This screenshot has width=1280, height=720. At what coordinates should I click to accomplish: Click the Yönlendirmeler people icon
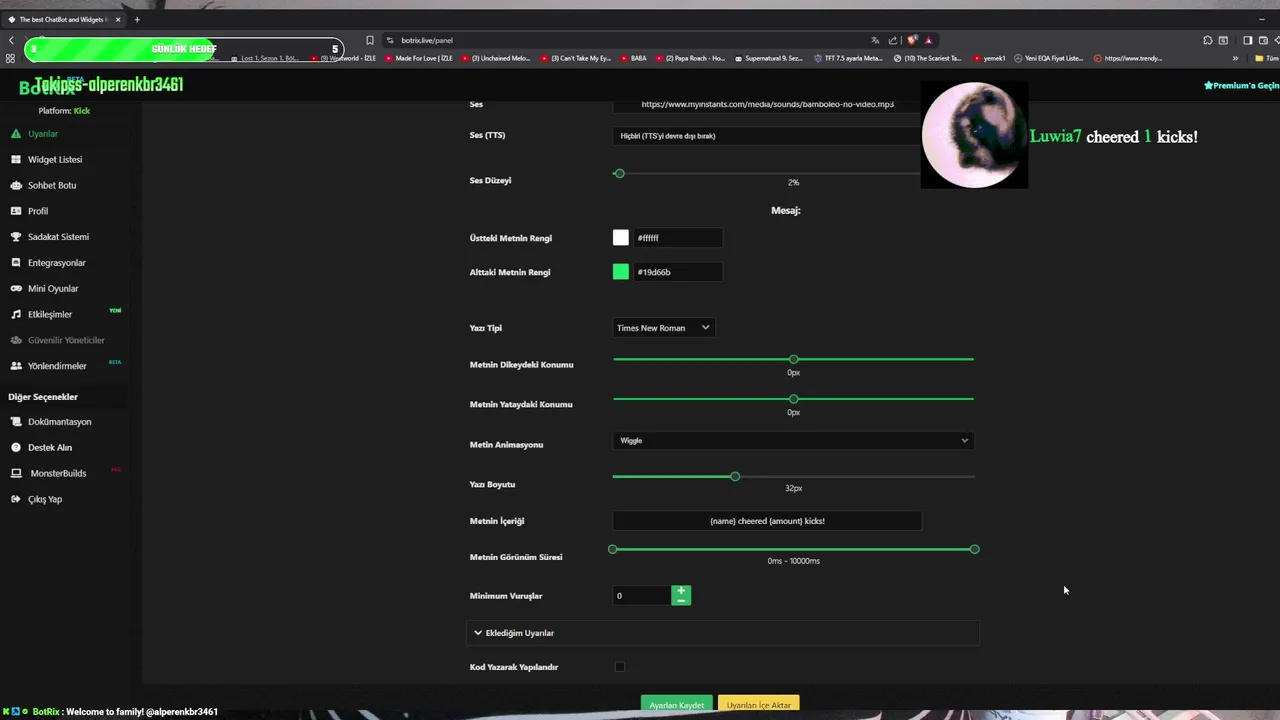coord(16,366)
